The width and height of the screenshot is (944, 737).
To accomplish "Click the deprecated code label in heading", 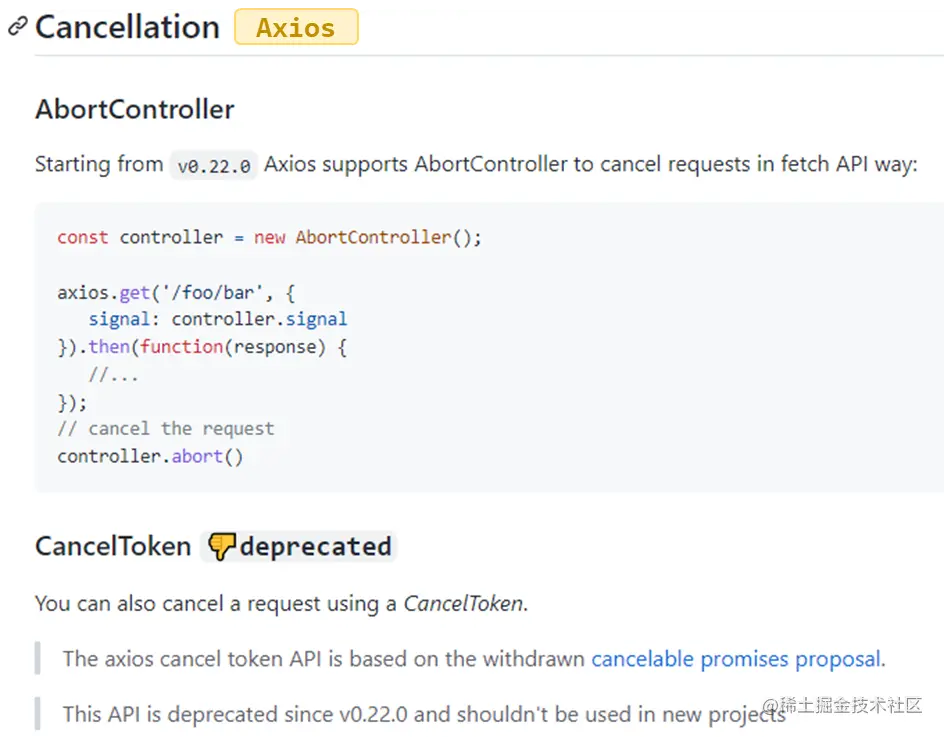I will (315, 547).
